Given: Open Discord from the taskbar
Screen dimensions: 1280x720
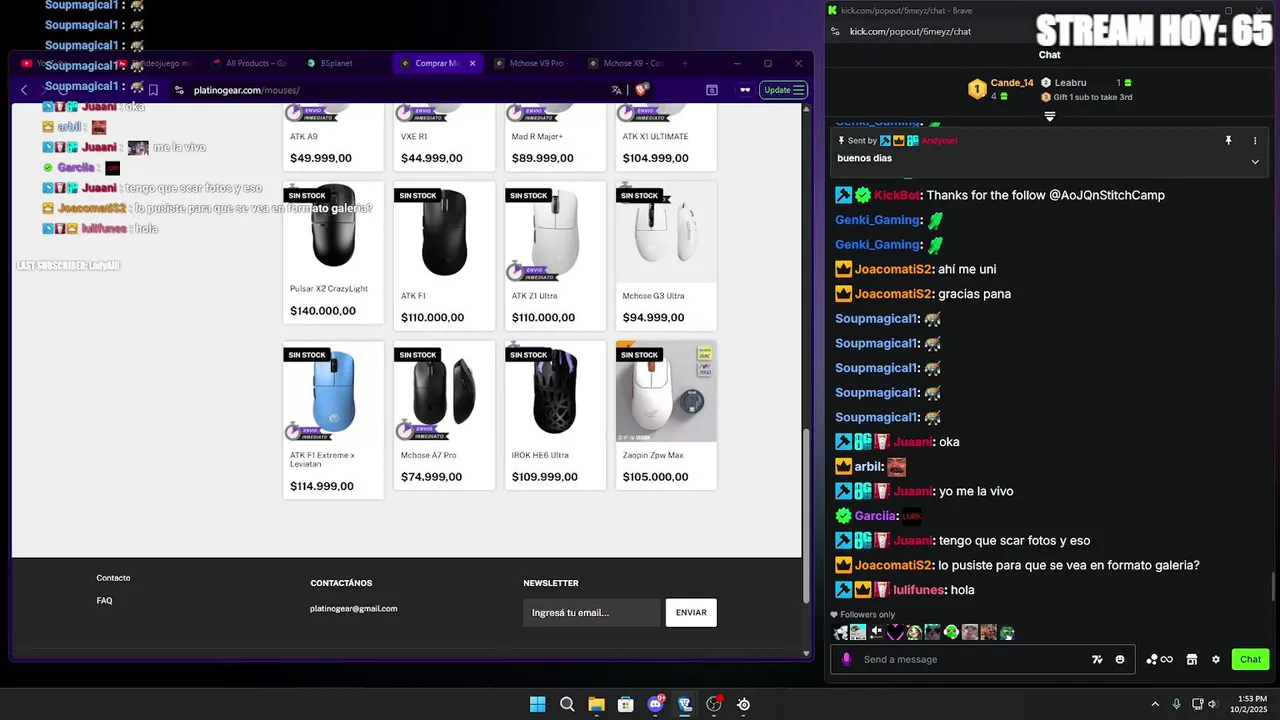Looking at the screenshot, I should point(656,704).
